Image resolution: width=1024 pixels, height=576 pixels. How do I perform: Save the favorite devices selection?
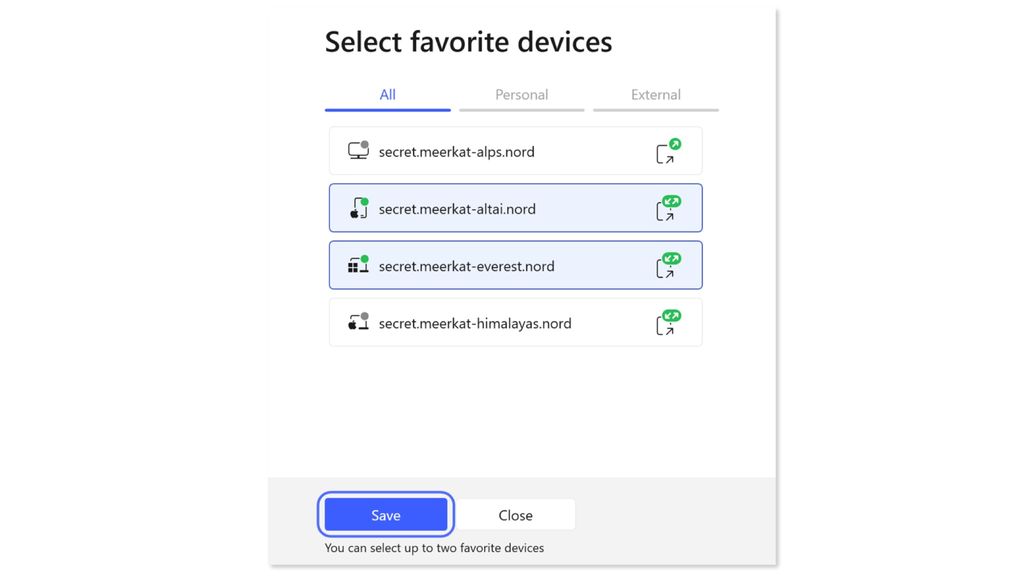point(386,515)
